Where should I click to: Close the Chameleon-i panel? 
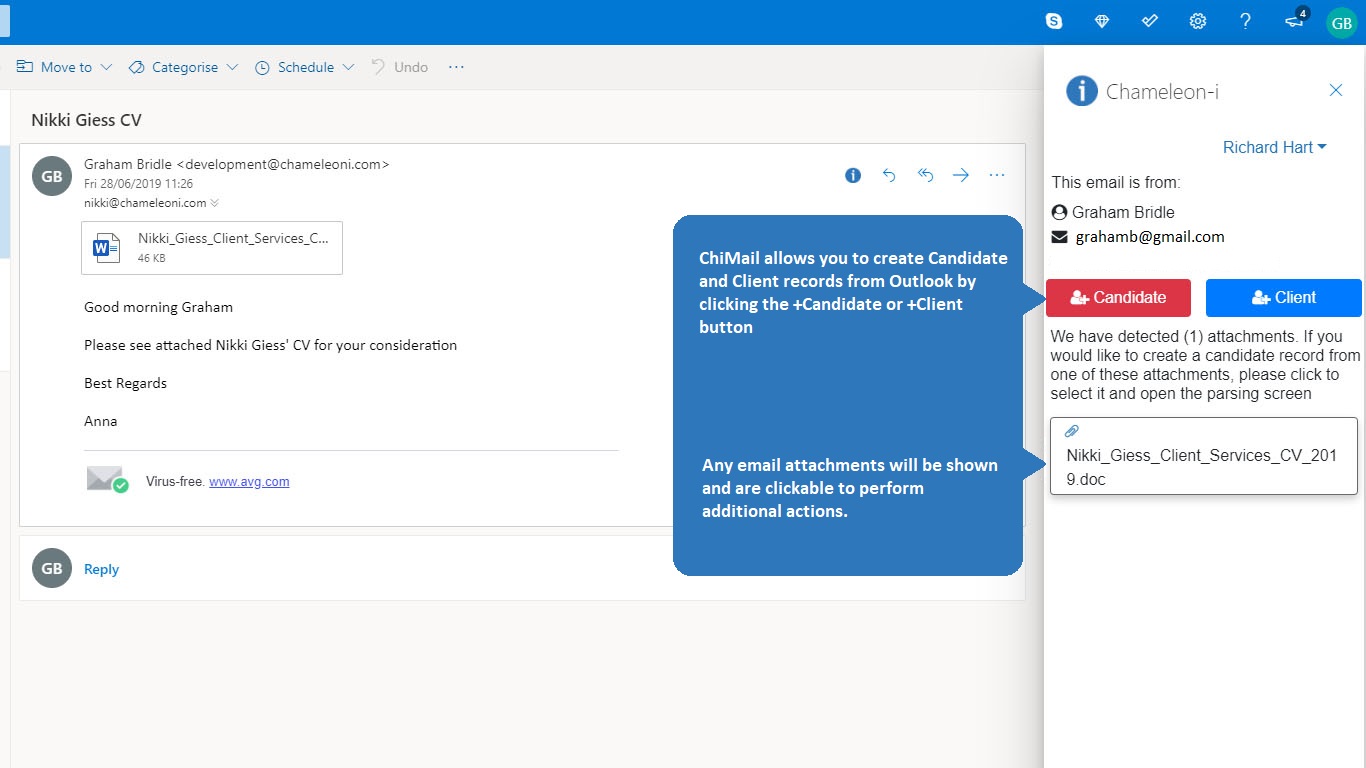click(x=1336, y=90)
